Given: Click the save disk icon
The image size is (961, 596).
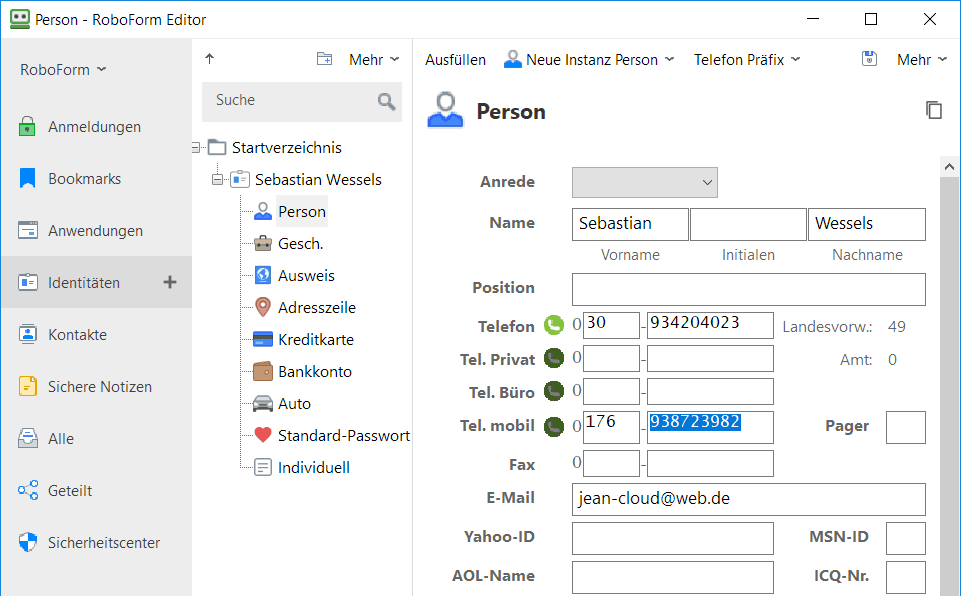Looking at the screenshot, I should (x=869, y=59).
